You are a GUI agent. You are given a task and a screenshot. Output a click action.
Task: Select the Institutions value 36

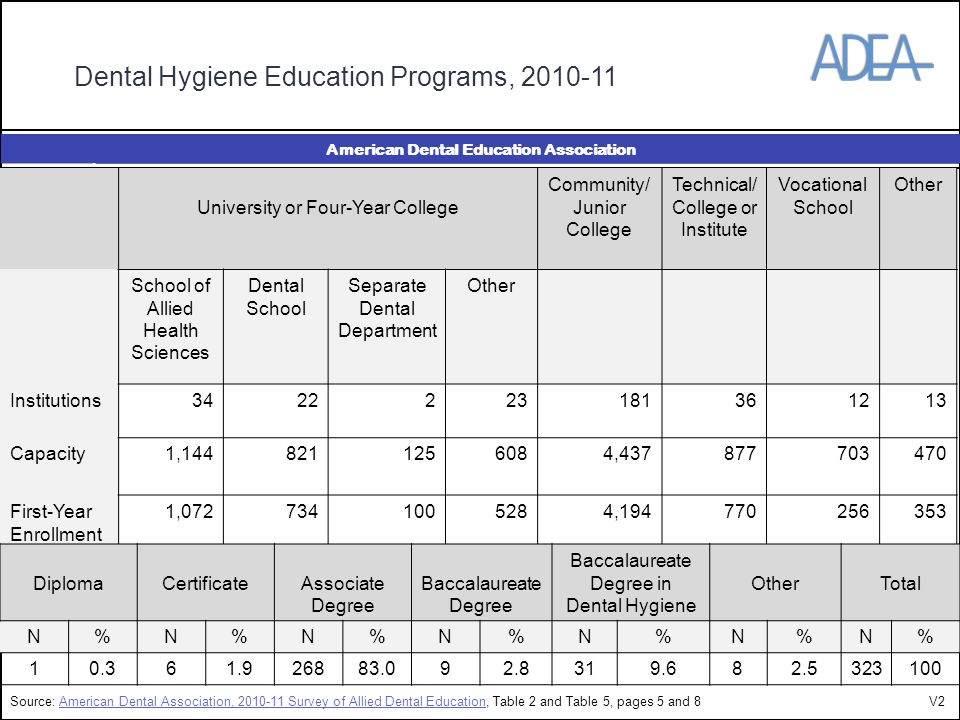744,400
